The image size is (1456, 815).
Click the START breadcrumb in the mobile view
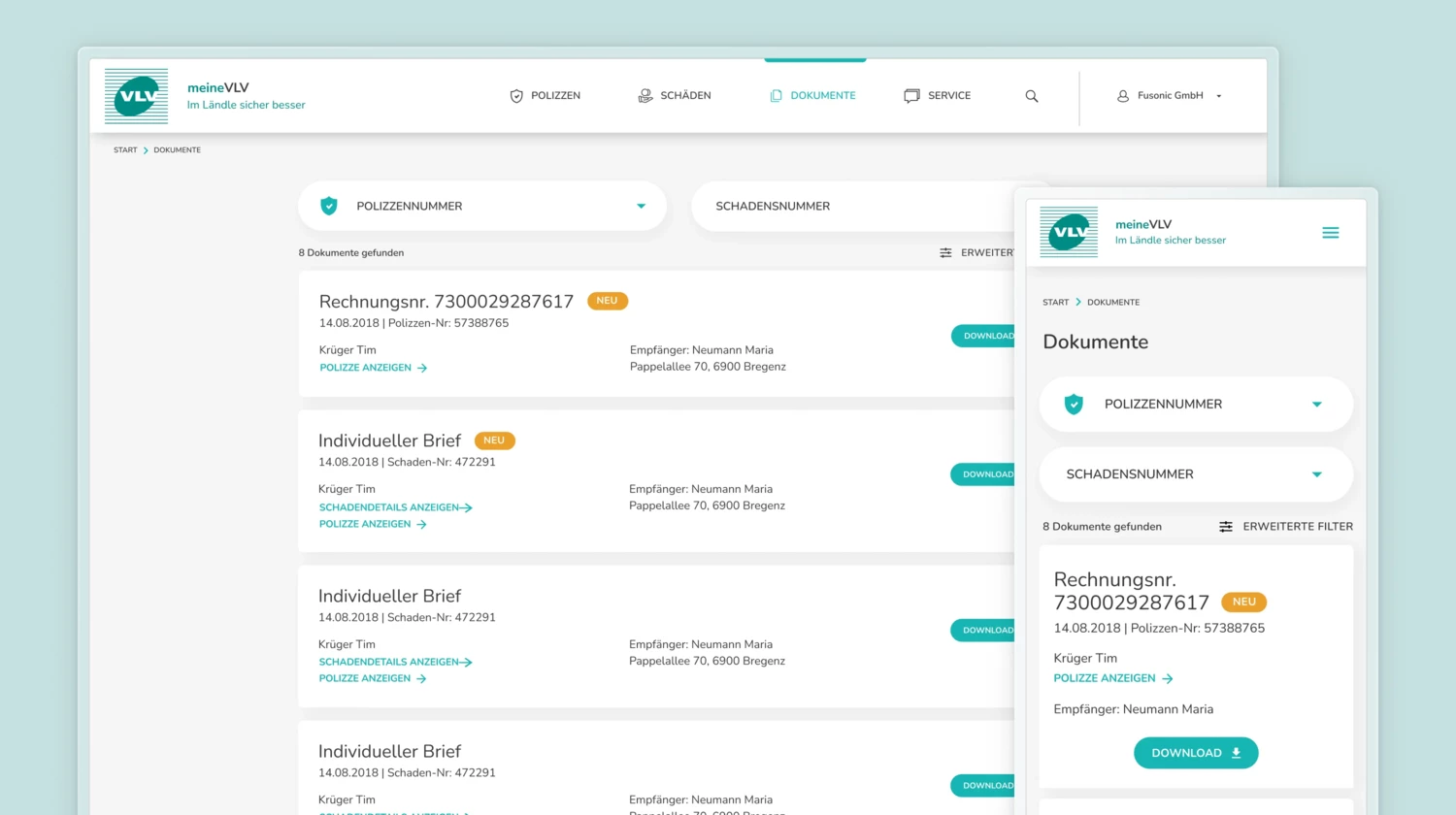[x=1055, y=303]
